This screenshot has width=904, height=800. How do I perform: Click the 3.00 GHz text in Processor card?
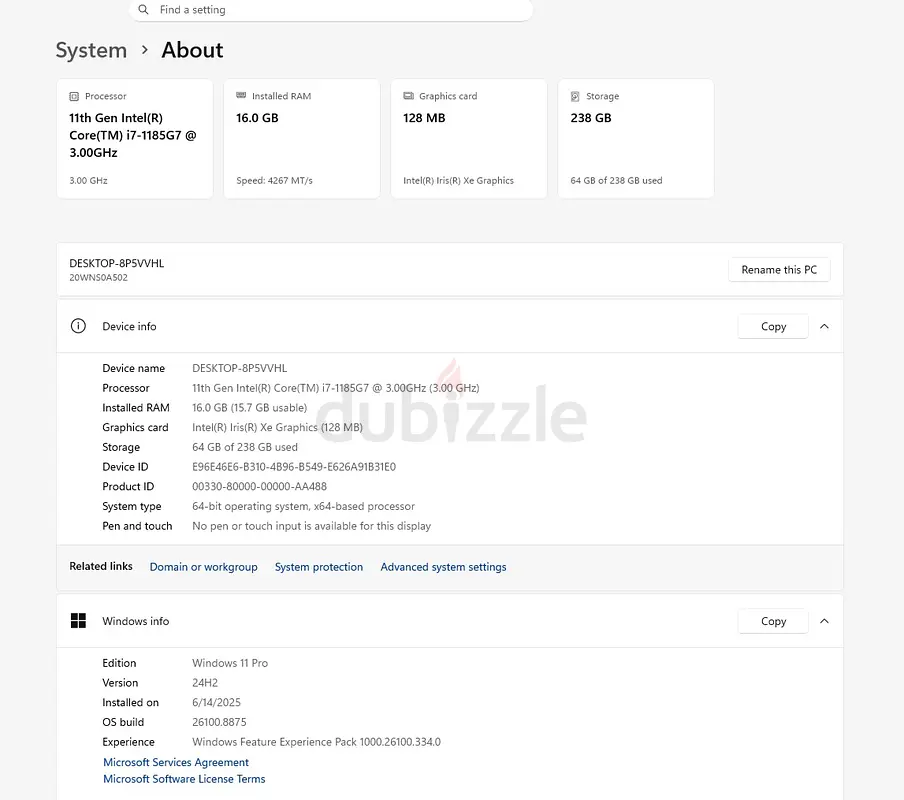[x=88, y=180]
